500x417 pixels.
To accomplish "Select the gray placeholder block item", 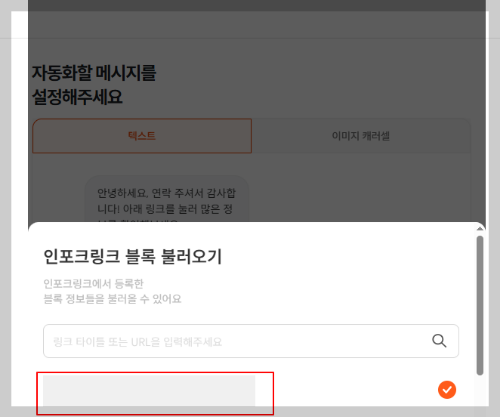I will pyautogui.click(x=149, y=391).
